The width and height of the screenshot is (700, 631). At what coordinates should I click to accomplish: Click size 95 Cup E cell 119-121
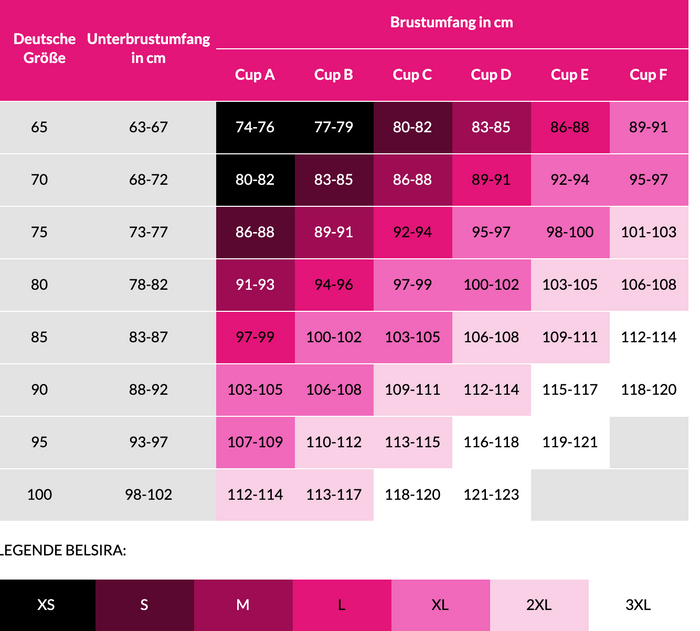(570, 442)
